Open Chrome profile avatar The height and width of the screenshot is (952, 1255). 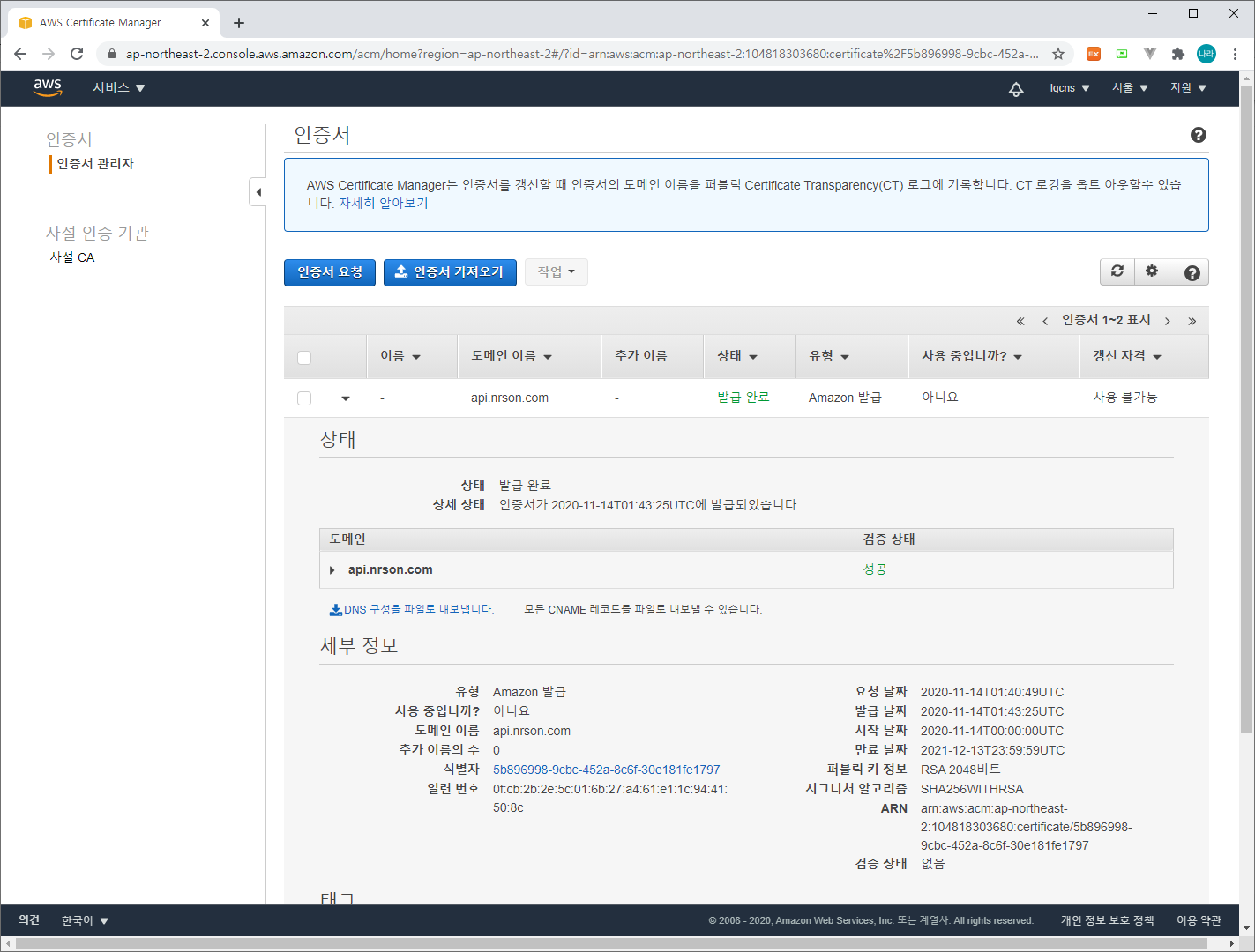pos(1206,54)
